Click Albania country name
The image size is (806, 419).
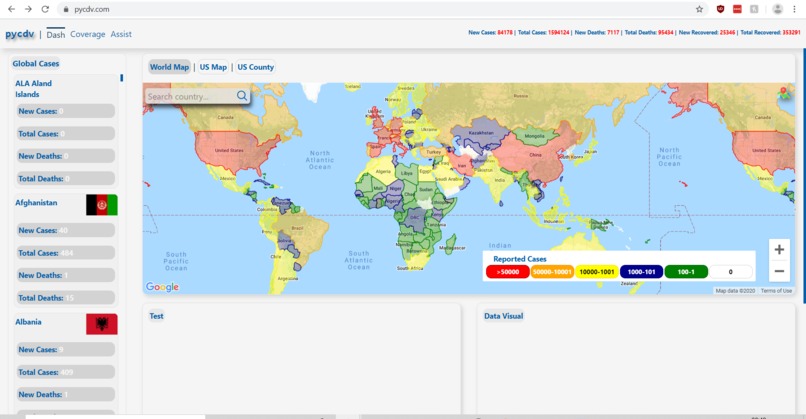28,322
